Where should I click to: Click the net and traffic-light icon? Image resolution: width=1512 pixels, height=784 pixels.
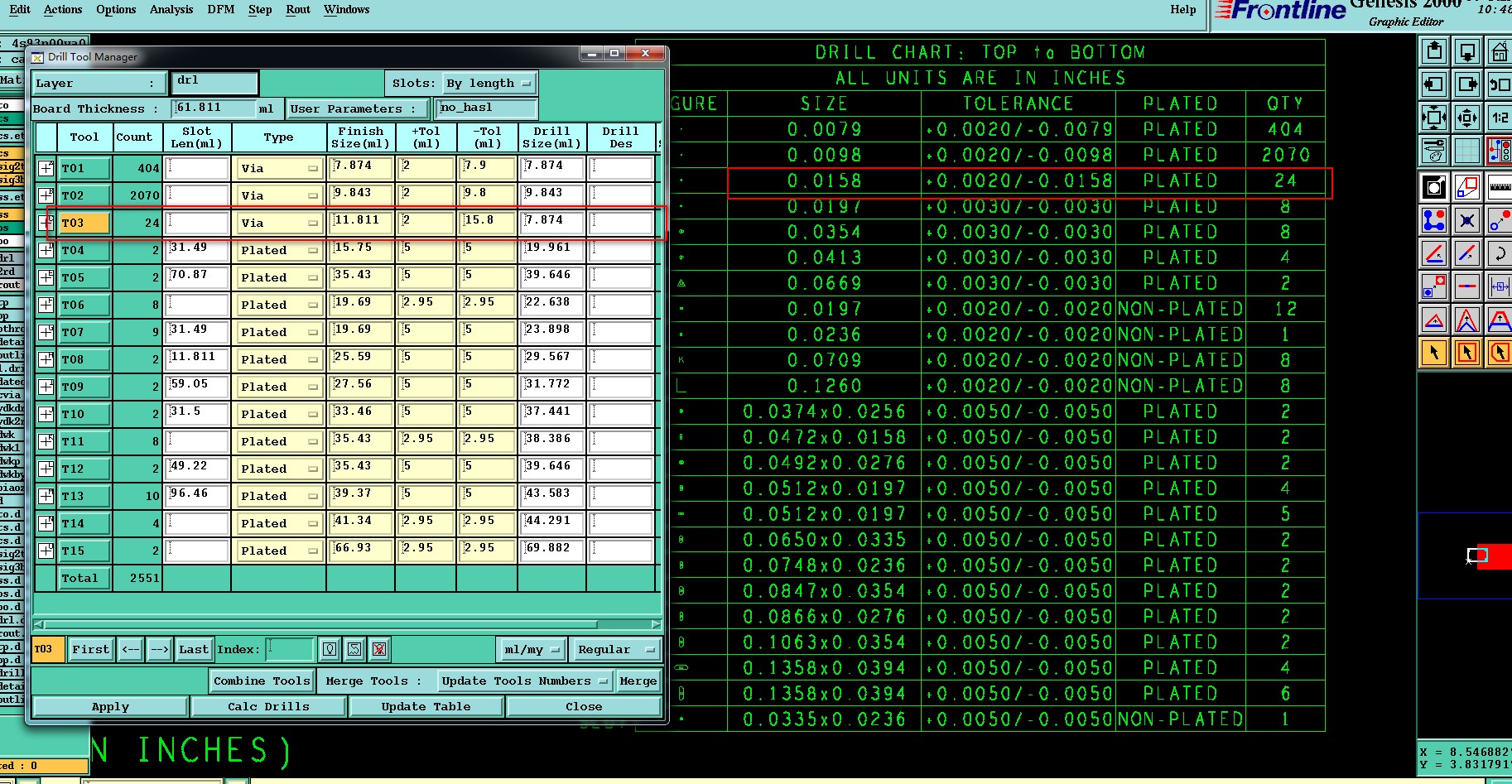tap(1499, 151)
